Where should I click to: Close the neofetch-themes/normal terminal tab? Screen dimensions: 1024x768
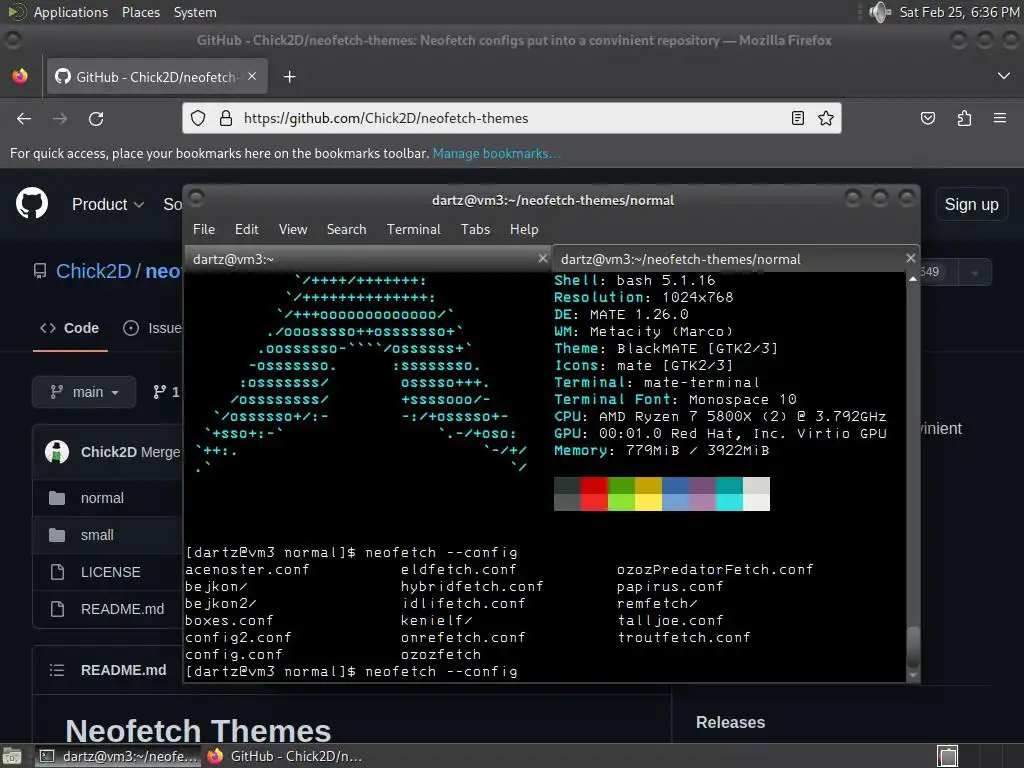(x=910, y=258)
